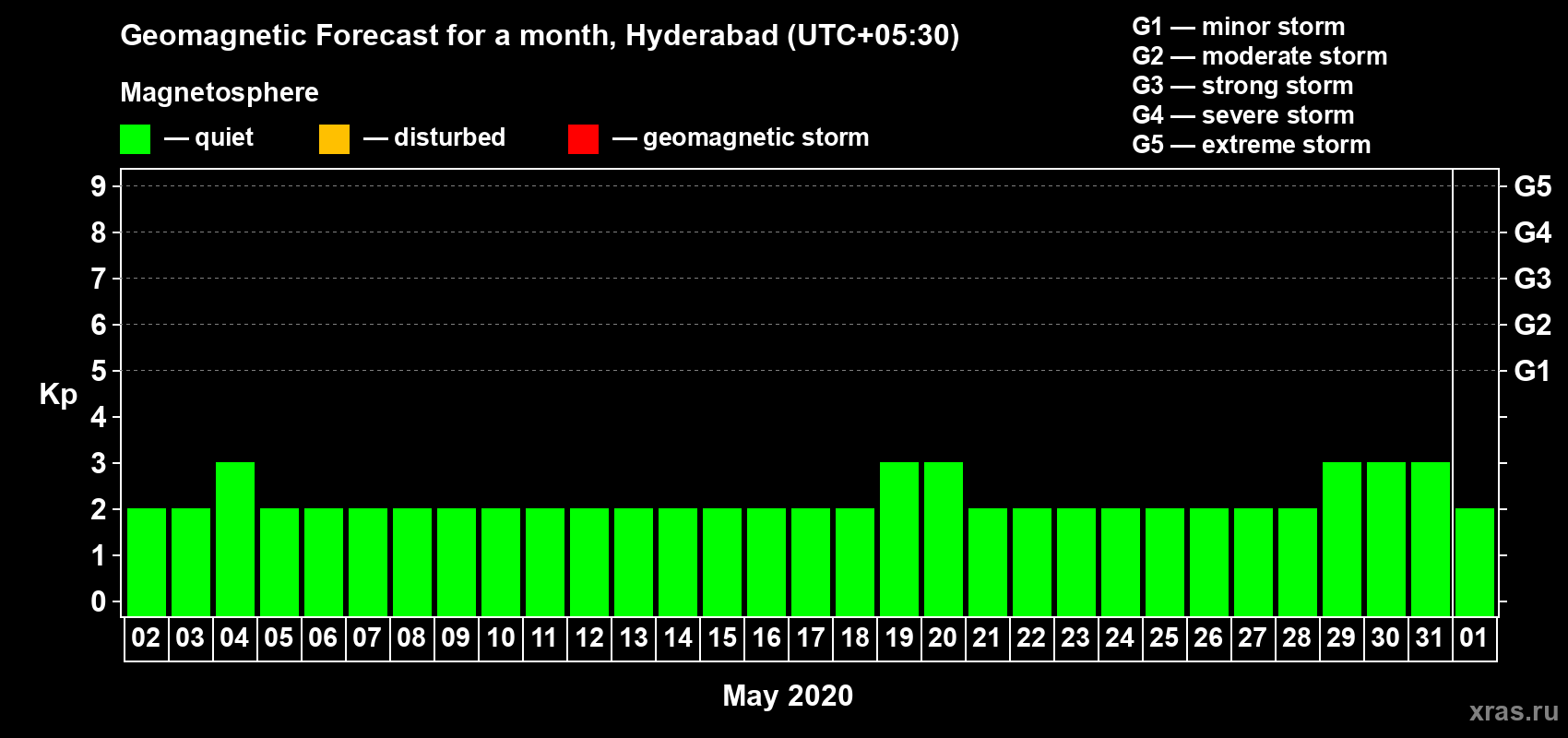The image size is (1568, 738).
Task: Click the bar for May 04
Action: coord(235,539)
